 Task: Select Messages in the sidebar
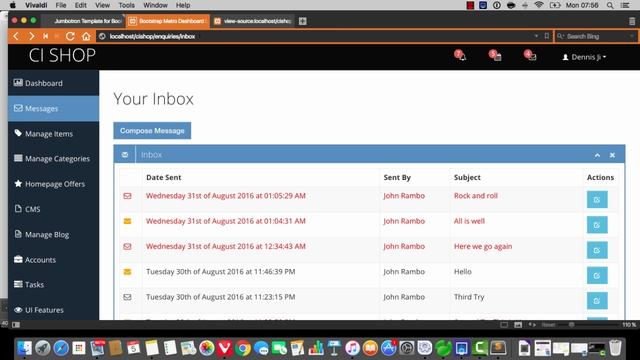click(53, 109)
